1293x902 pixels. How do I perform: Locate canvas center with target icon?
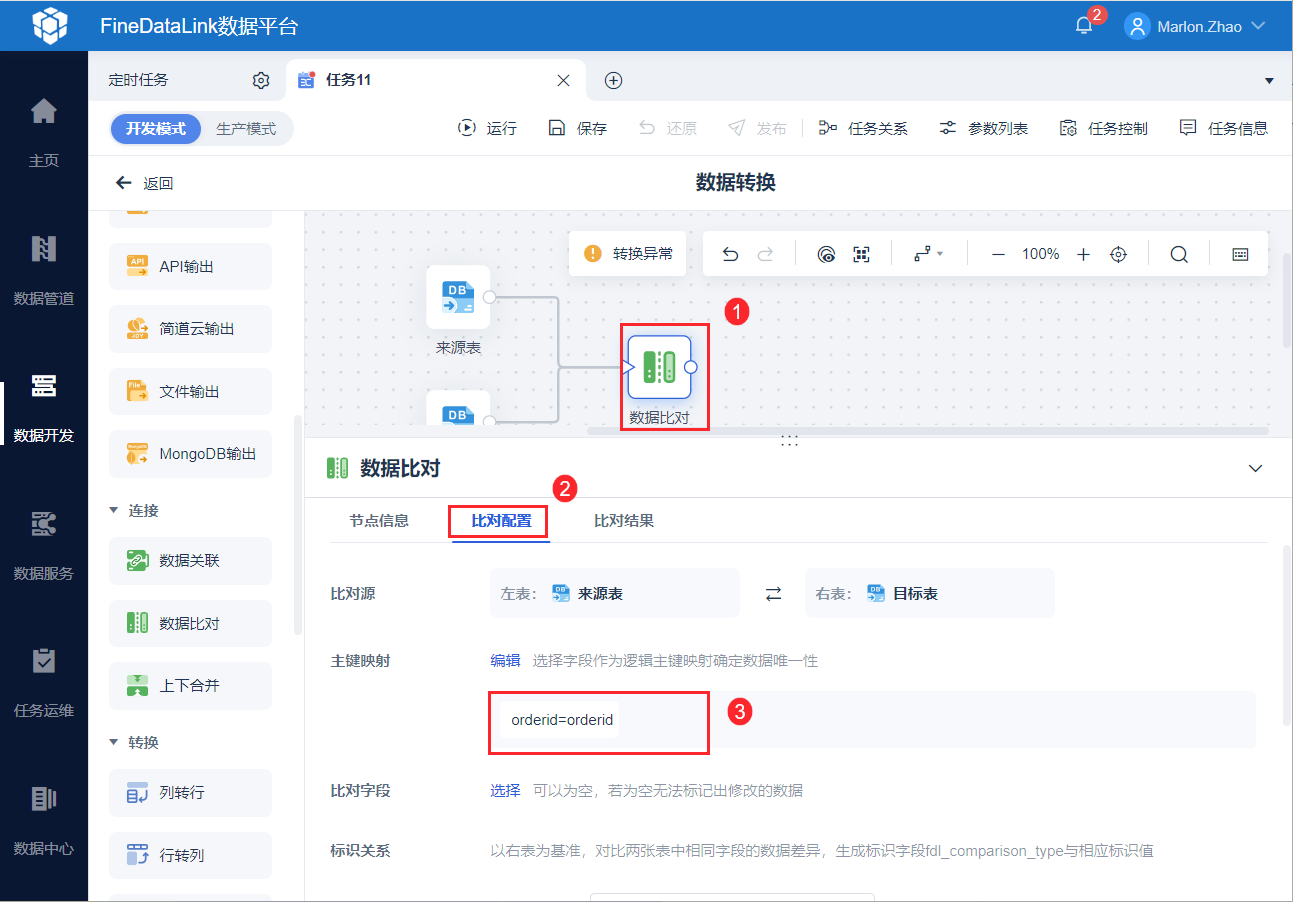(1119, 254)
